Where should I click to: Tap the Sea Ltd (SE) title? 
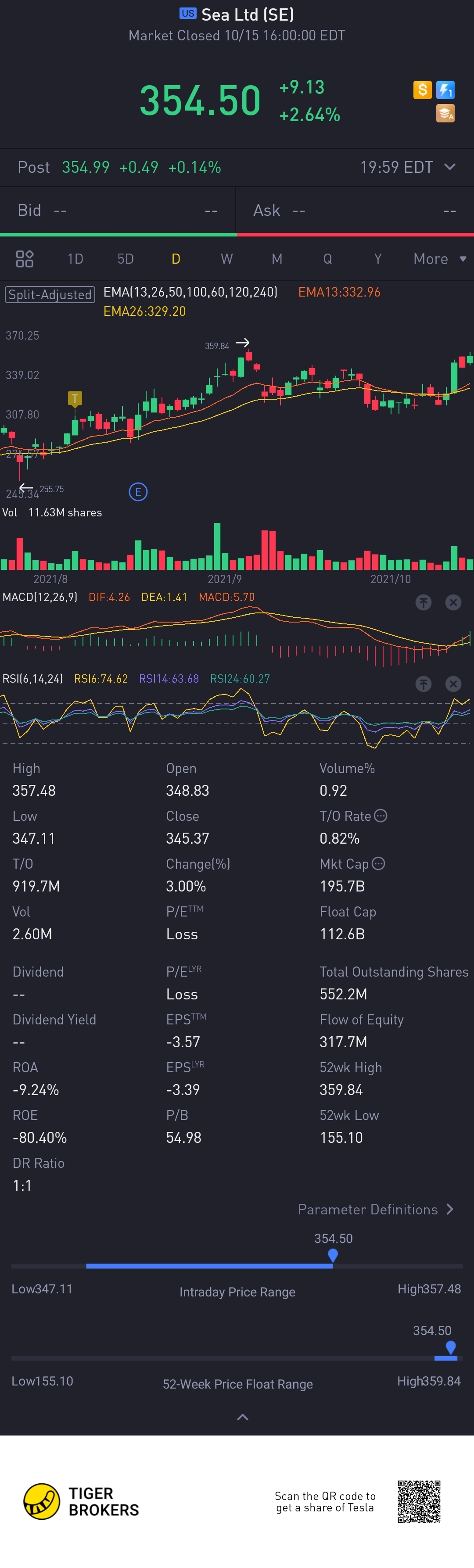pos(248,14)
